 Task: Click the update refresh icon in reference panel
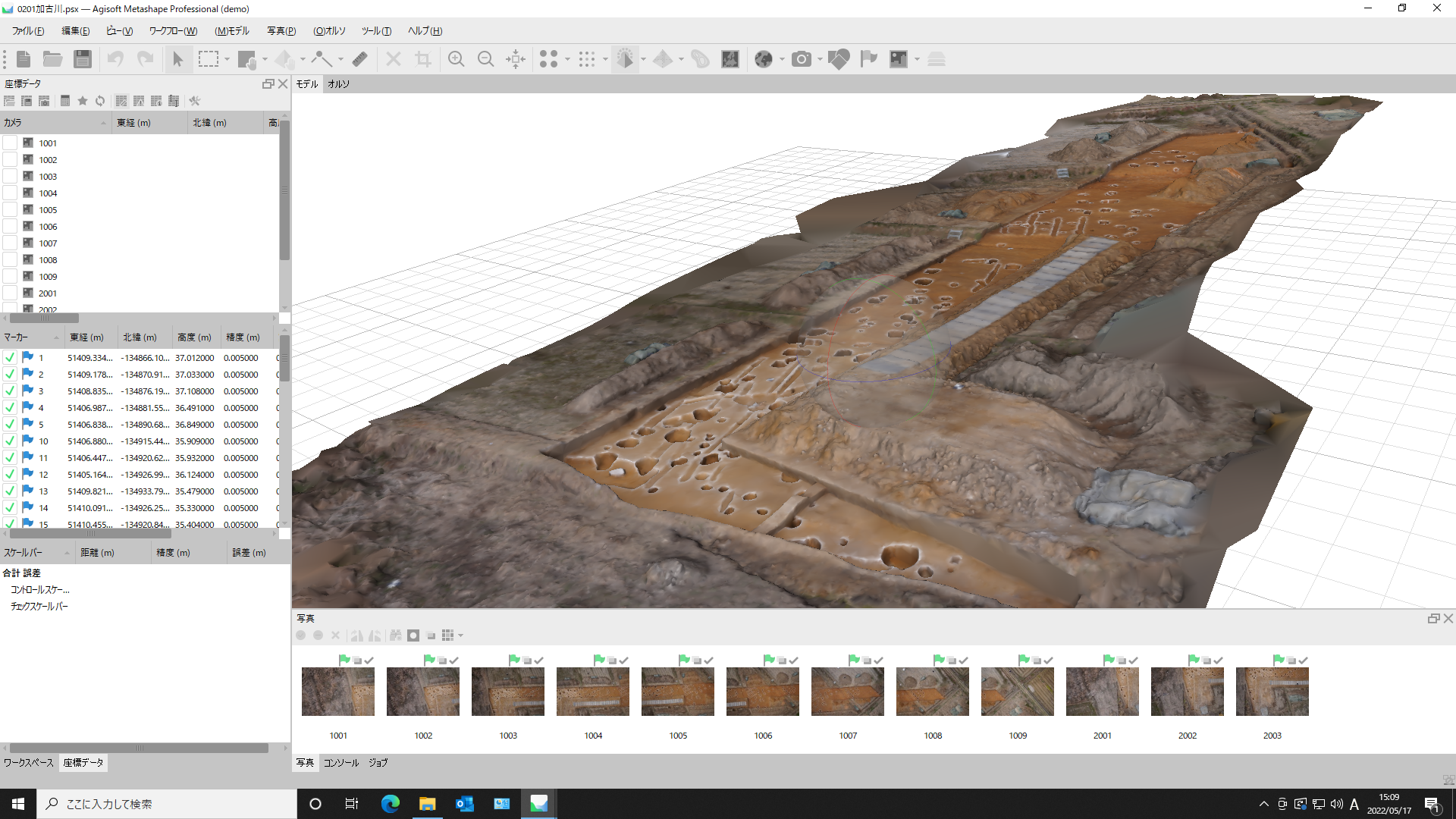point(100,101)
